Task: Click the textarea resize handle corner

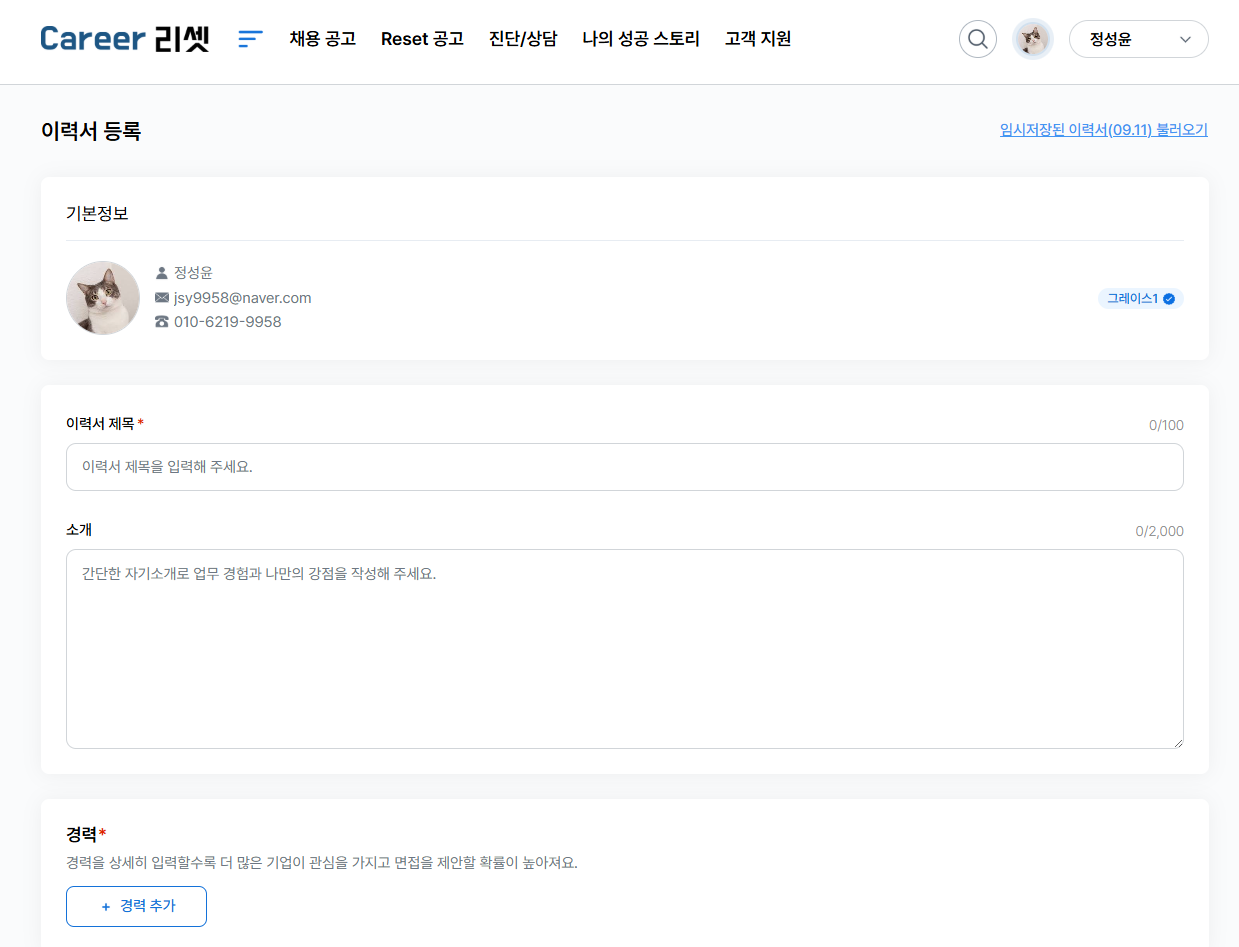Action: click(1177, 742)
